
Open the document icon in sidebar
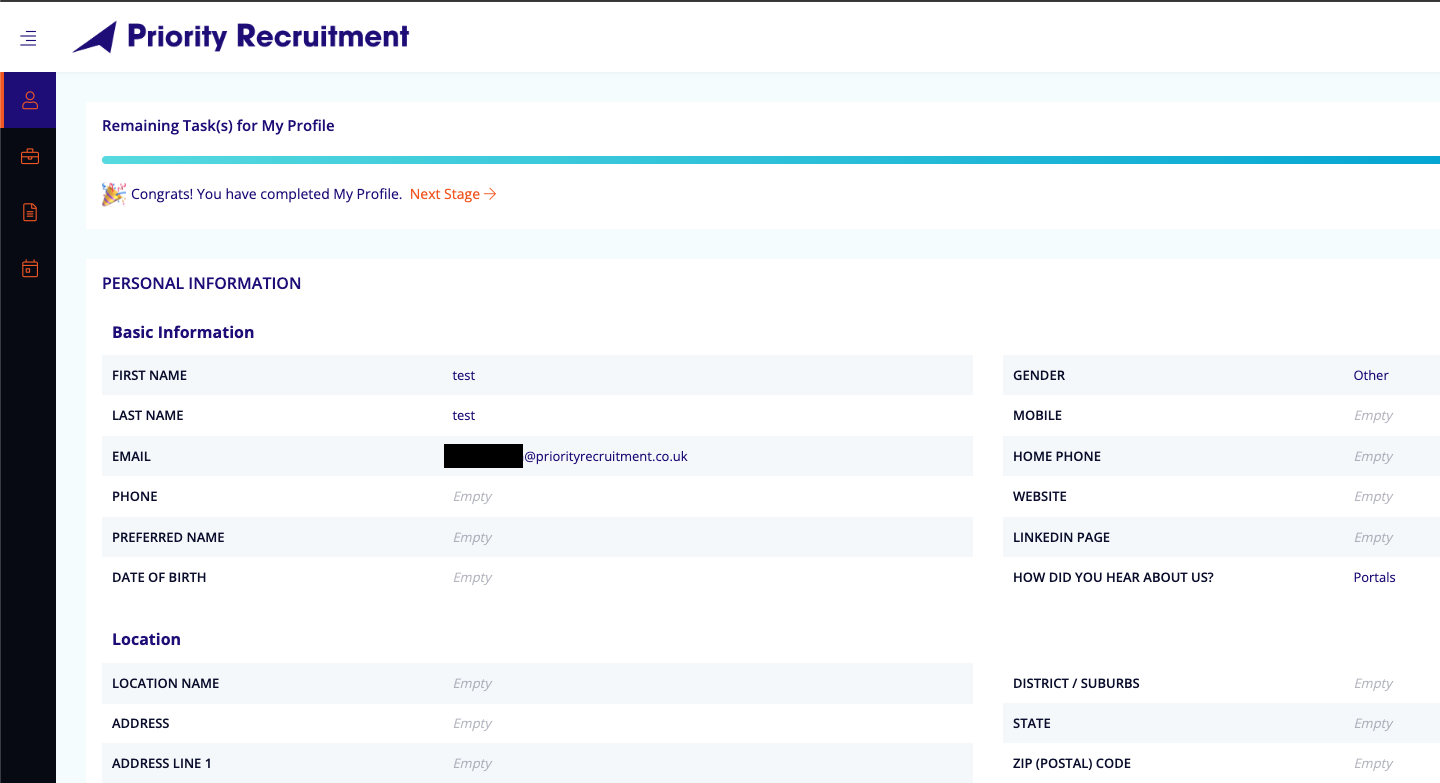[29, 212]
